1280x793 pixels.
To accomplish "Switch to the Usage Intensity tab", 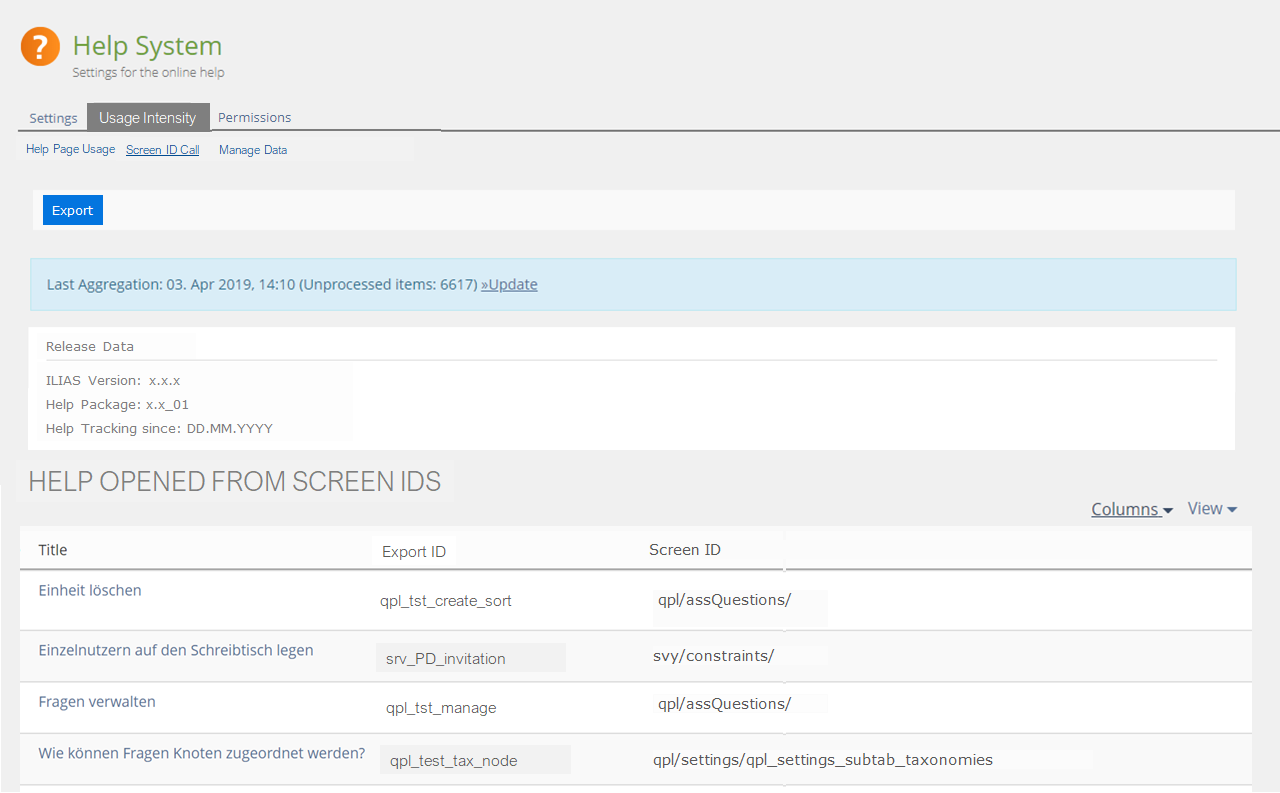I will click(148, 118).
